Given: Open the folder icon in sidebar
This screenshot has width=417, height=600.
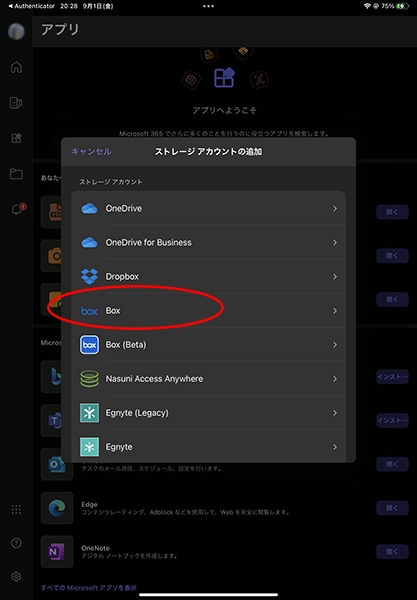Looking at the screenshot, I should 16,174.
